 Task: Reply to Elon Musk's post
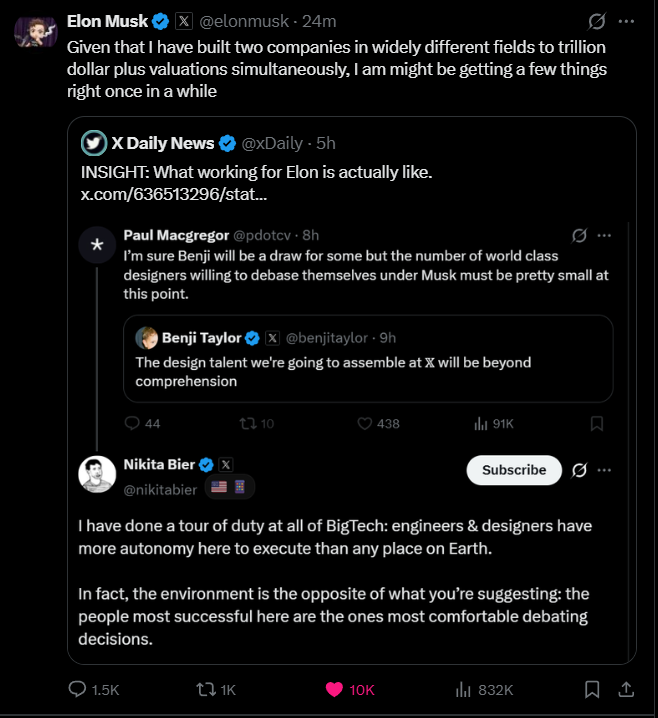78,689
